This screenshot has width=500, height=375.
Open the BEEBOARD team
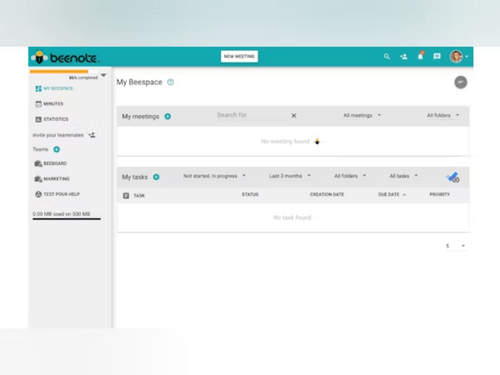55,163
